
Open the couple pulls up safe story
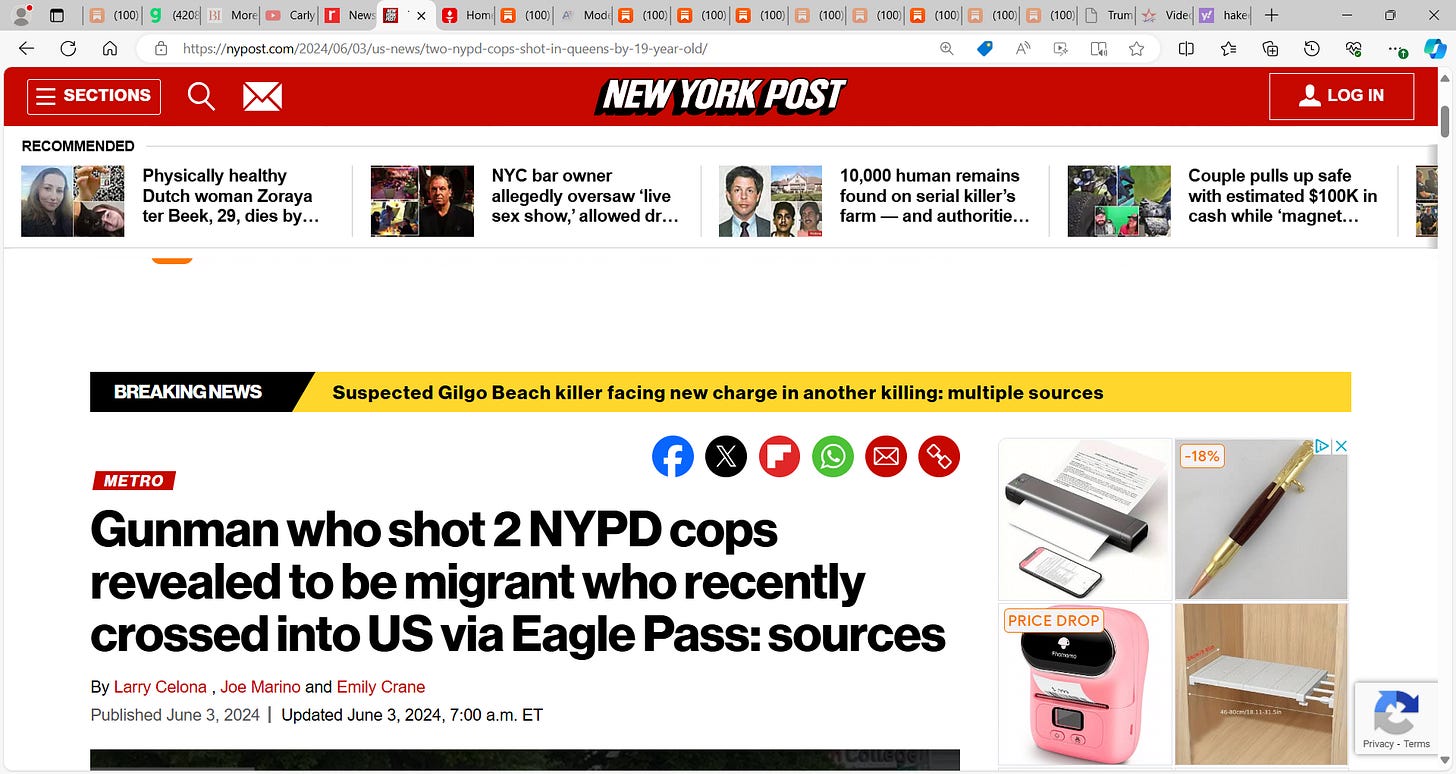[x=1282, y=196]
